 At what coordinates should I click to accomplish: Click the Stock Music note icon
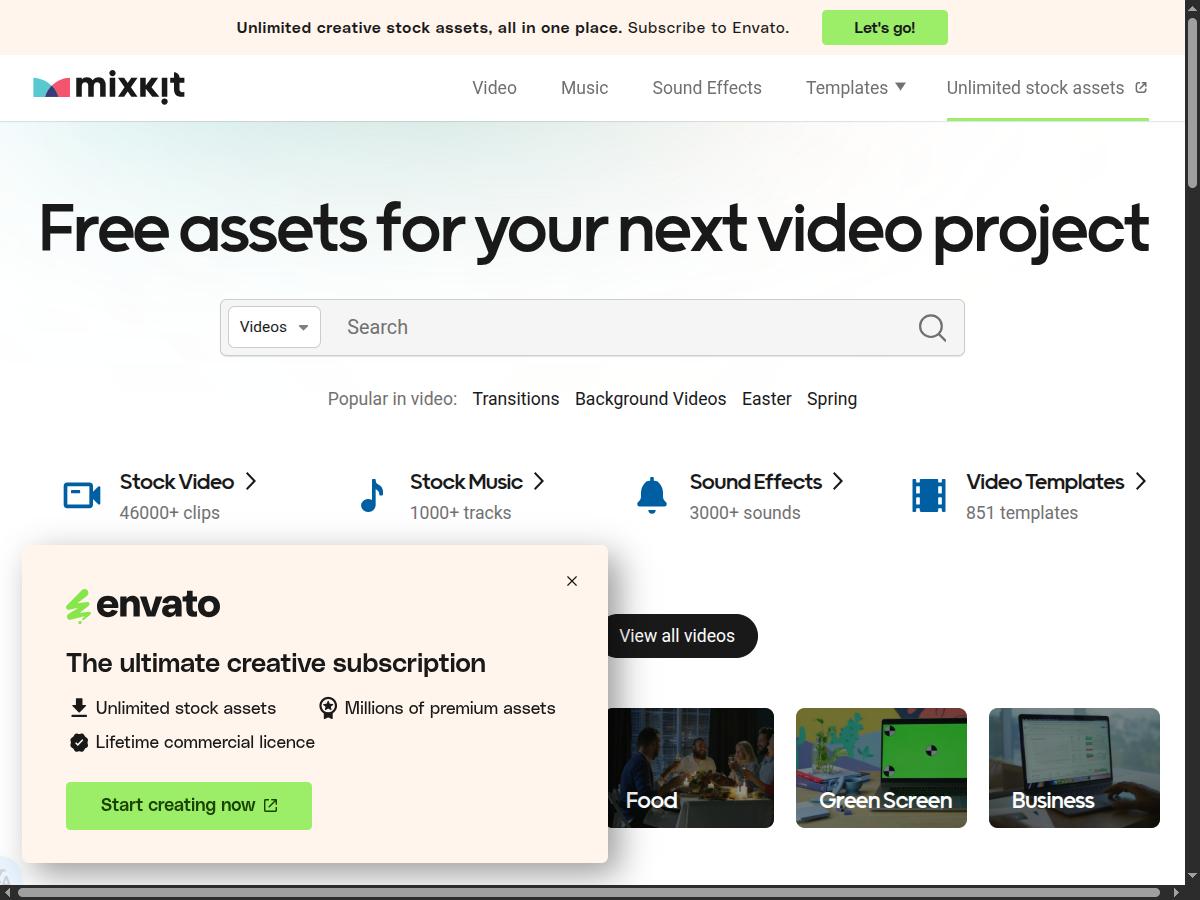[x=372, y=495]
